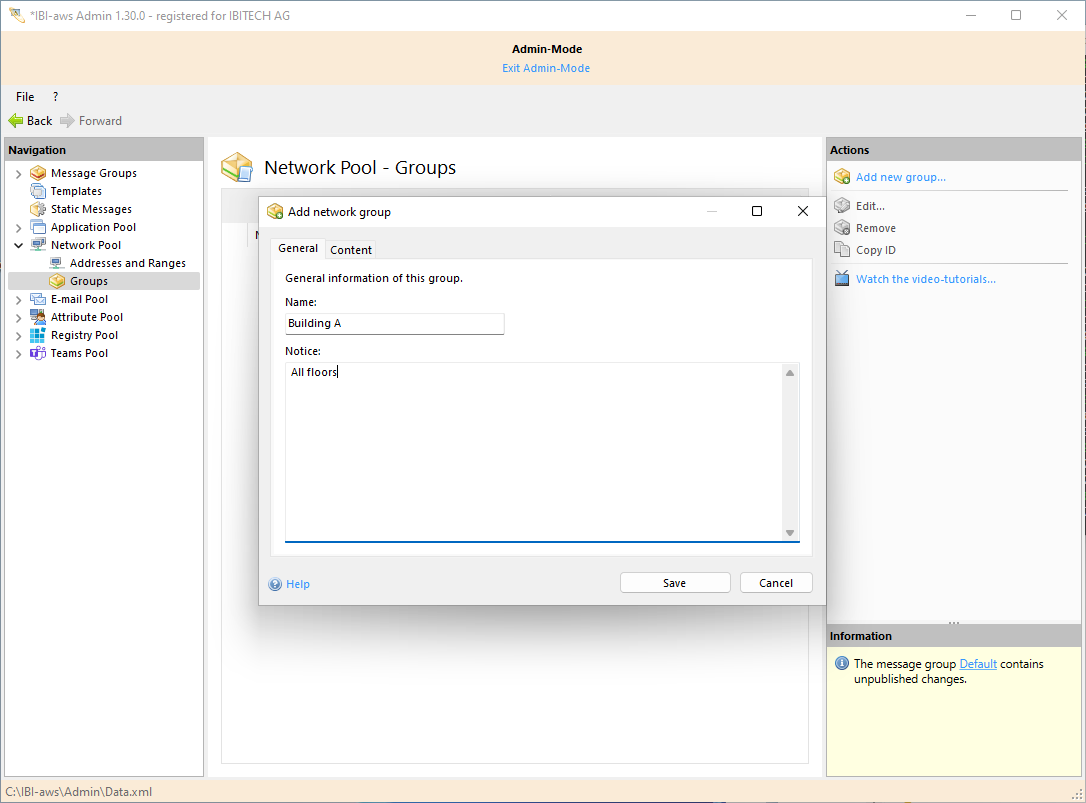
Task: Expand the Message Groups tree node
Action: click(x=18, y=174)
